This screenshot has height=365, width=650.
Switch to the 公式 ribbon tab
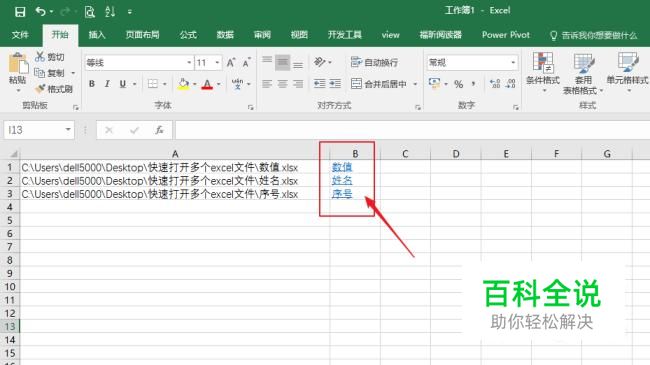click(x=188, y=35)
